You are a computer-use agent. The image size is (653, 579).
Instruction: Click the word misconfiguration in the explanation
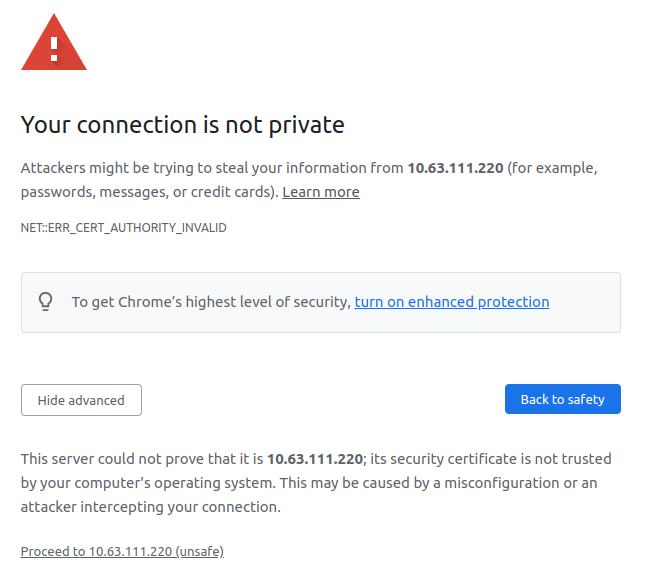(x=519, y=483)
